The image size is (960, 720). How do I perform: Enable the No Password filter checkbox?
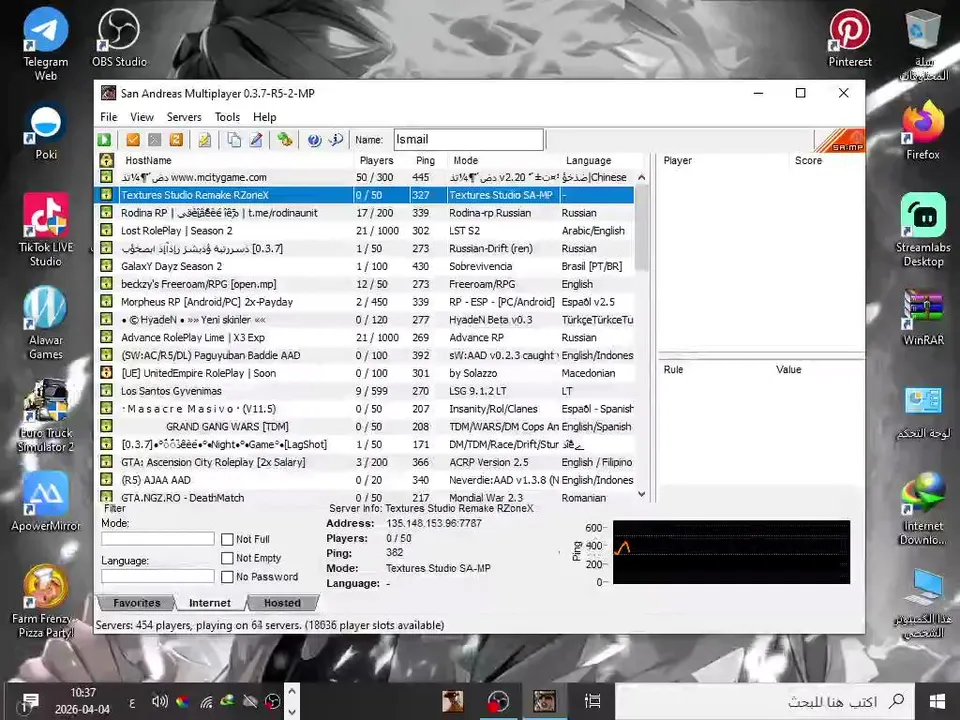pos(227,577)
